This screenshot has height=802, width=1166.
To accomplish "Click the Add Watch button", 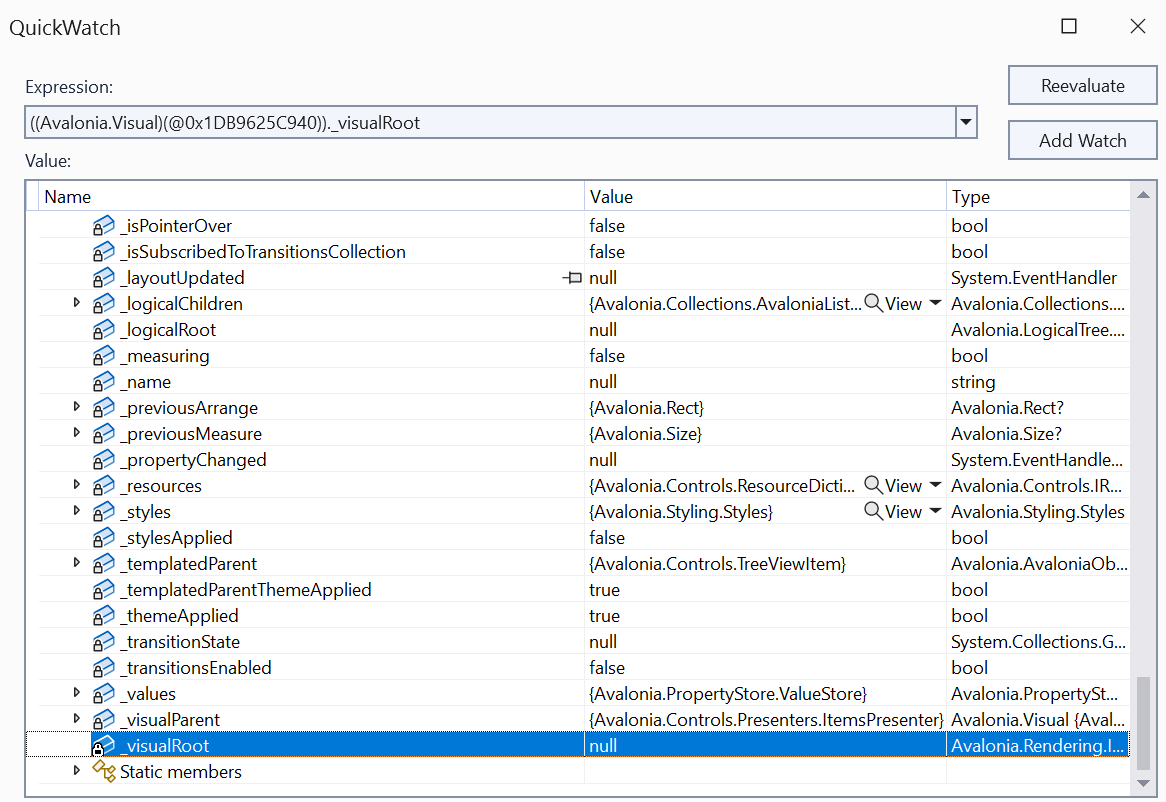I will (x=1082, y=140).
